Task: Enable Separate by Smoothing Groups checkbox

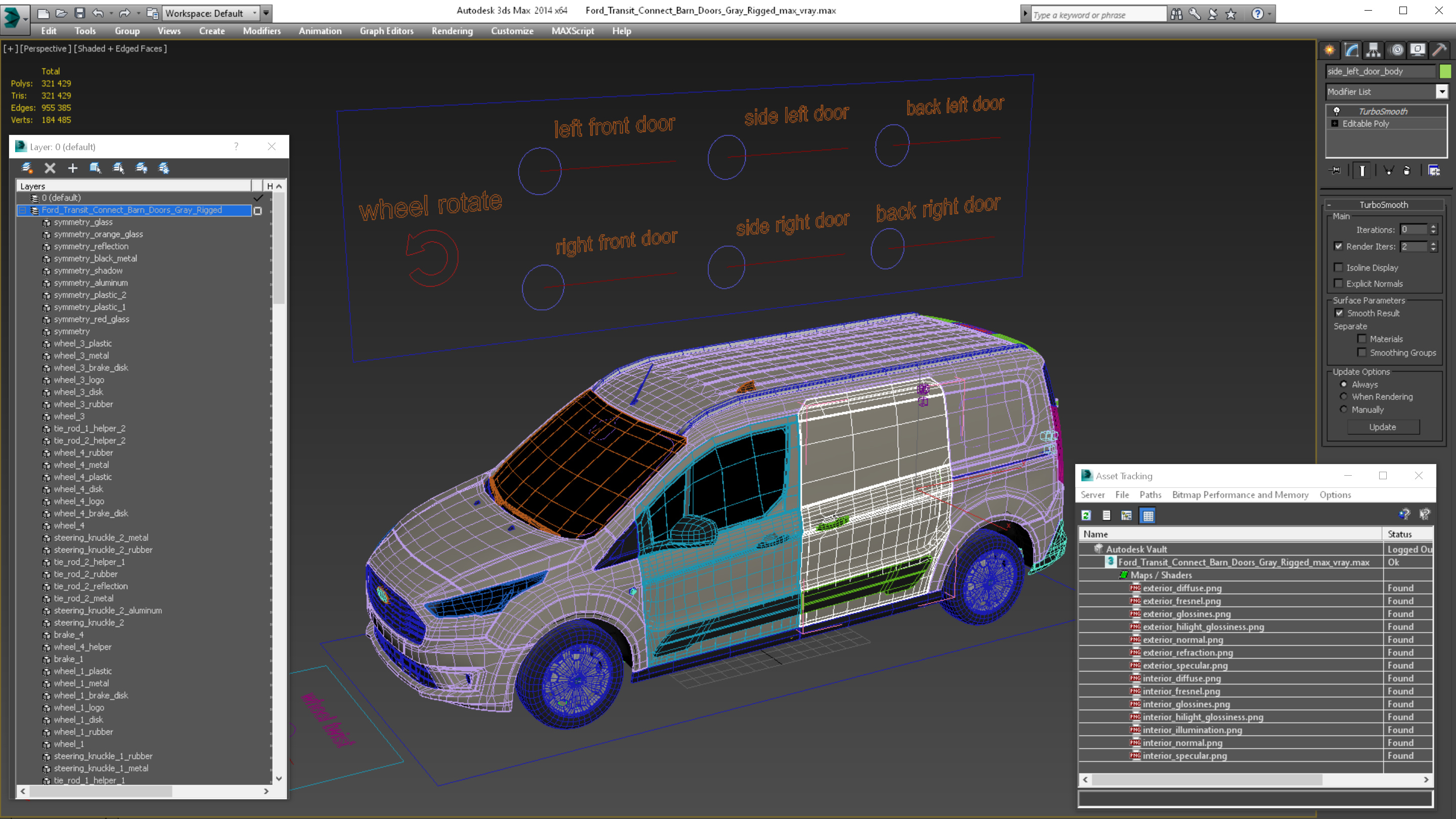Action: tap(1362, 352)
